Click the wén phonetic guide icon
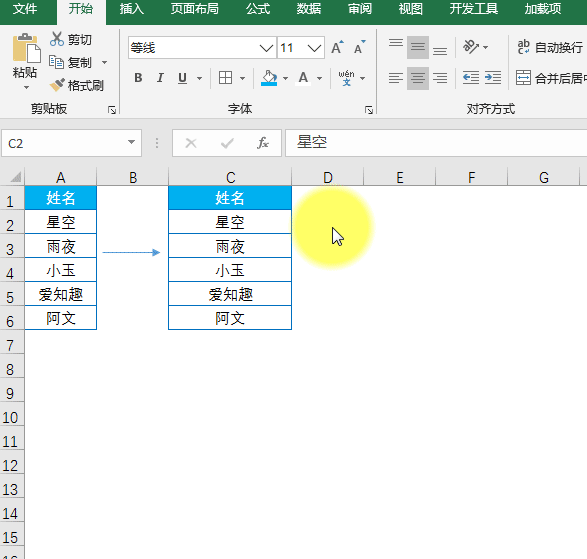 click(346, 78)
